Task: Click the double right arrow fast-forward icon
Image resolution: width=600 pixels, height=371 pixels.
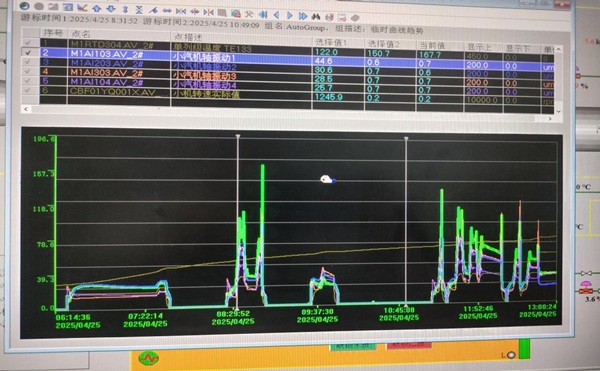Action: click(303, 16)
